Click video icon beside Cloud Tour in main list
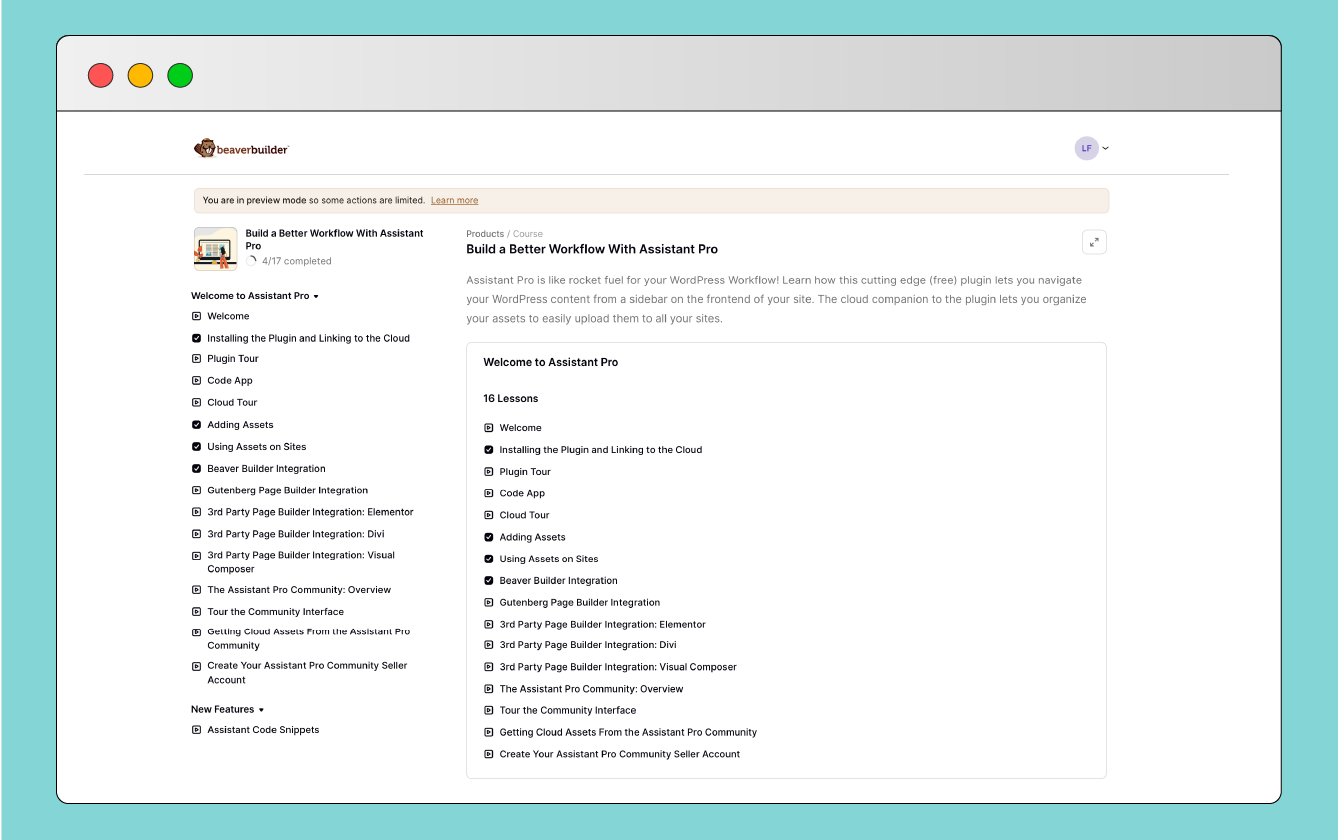 coord(489,515)
